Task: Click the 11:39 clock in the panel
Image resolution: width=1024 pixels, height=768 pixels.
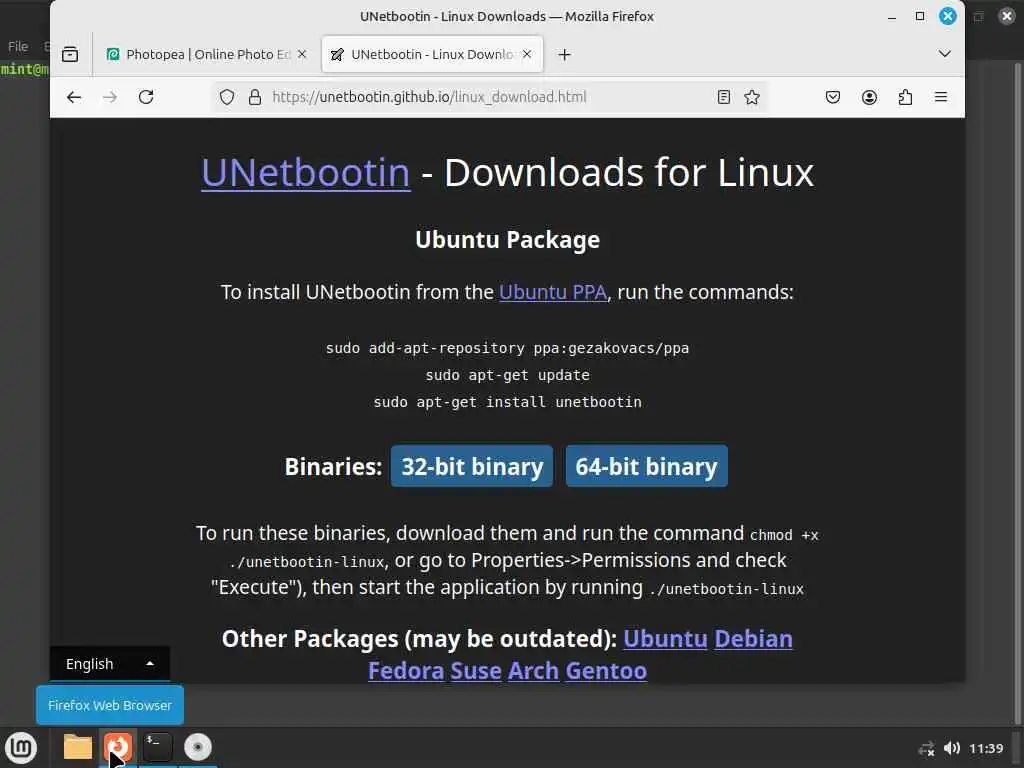Action: click(985, 748)
